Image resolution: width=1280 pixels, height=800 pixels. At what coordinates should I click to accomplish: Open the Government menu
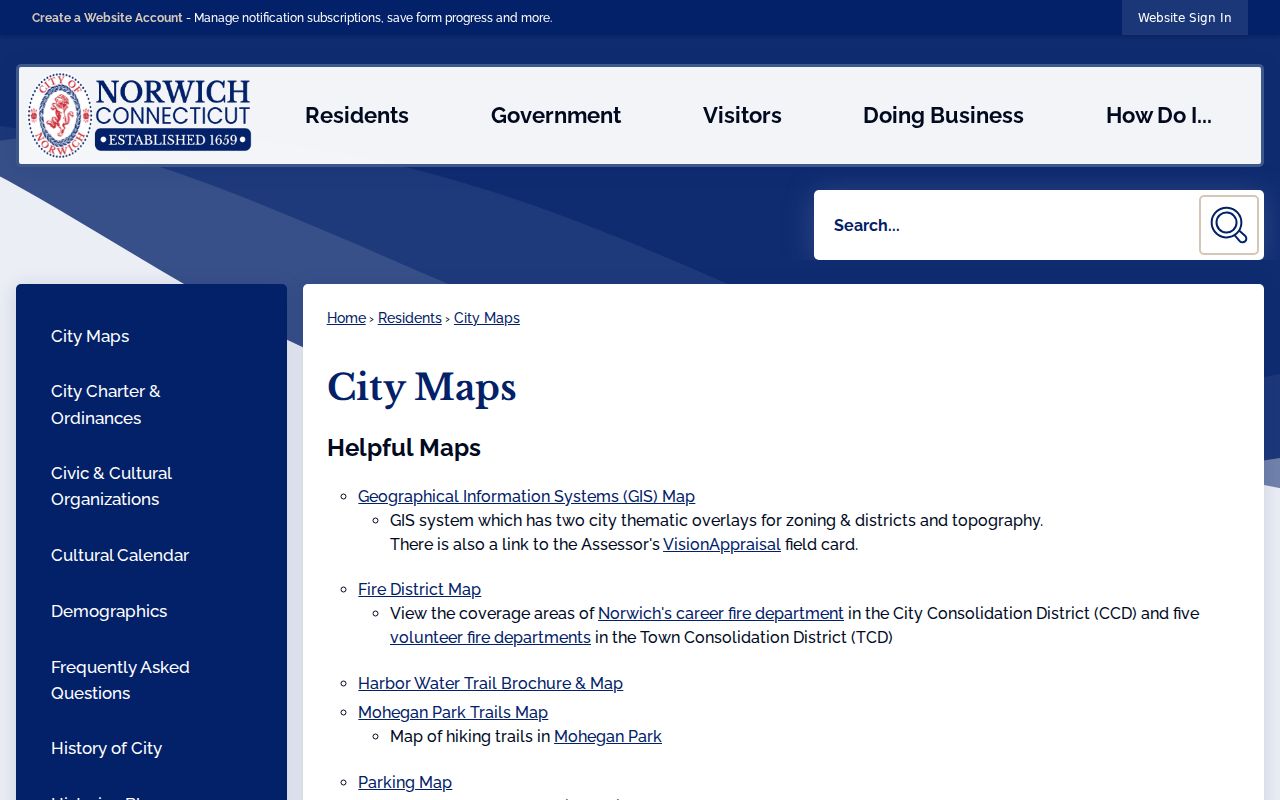(x=556, y=115)
